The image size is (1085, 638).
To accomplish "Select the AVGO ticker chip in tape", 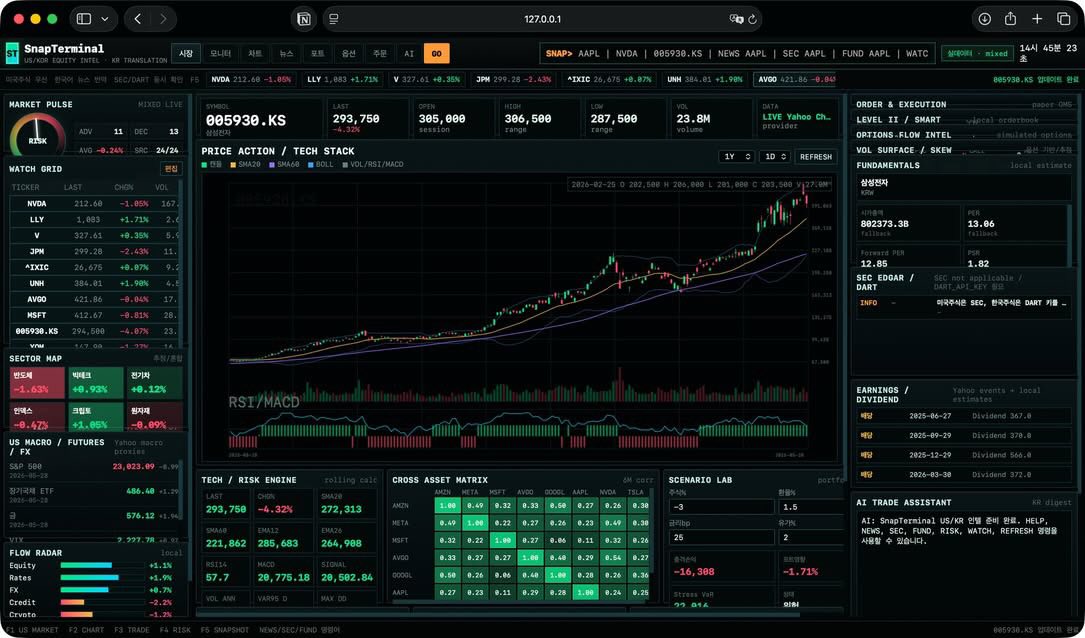I will [x=794, y=80].
